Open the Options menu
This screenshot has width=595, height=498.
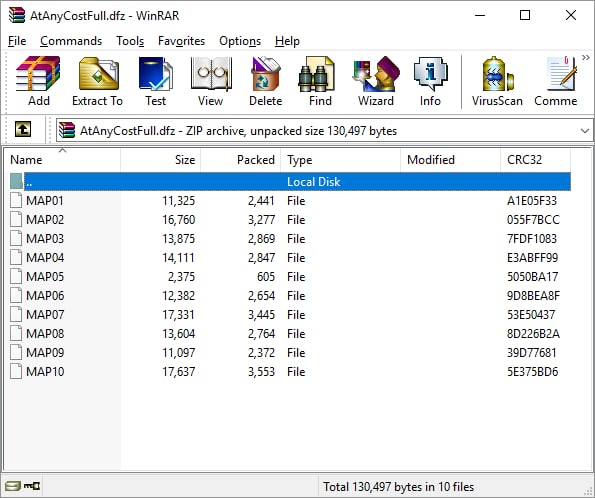click(x=240, y=41)
